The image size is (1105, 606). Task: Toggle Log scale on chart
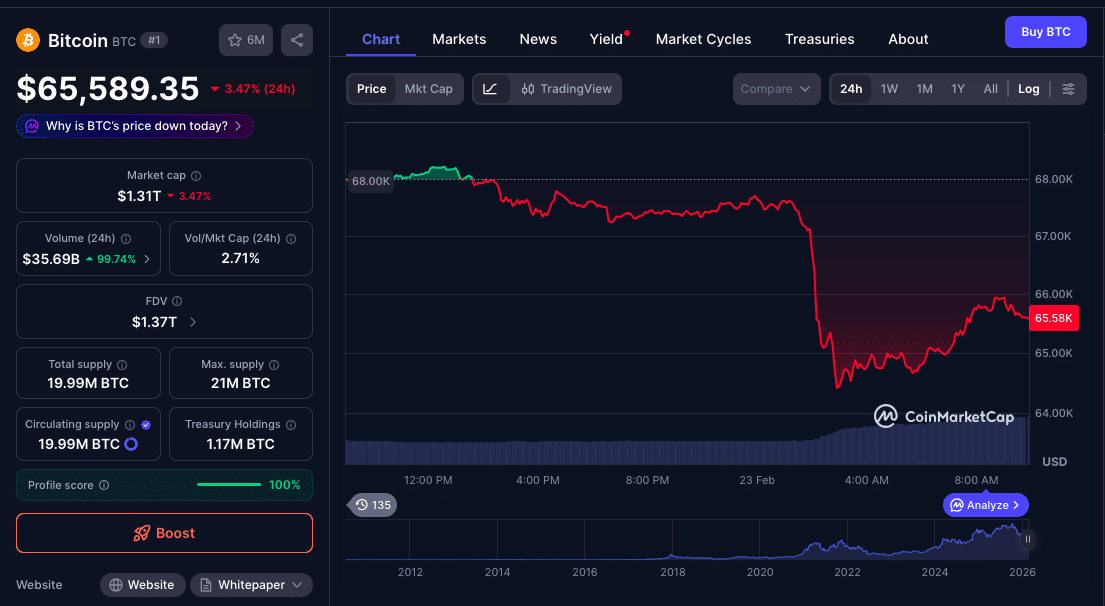(1028, 89)
